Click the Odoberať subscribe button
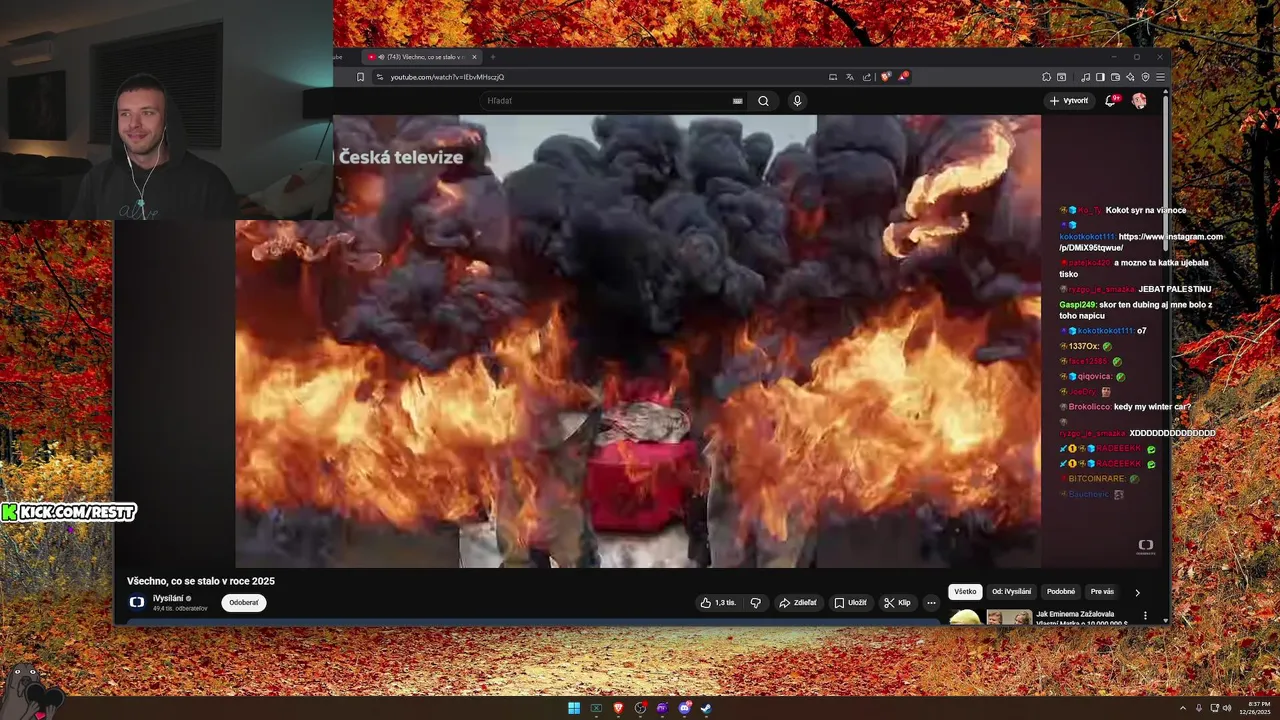This screenshot has height=720, width=1280. pyautogui.click(x=244, y=603)
